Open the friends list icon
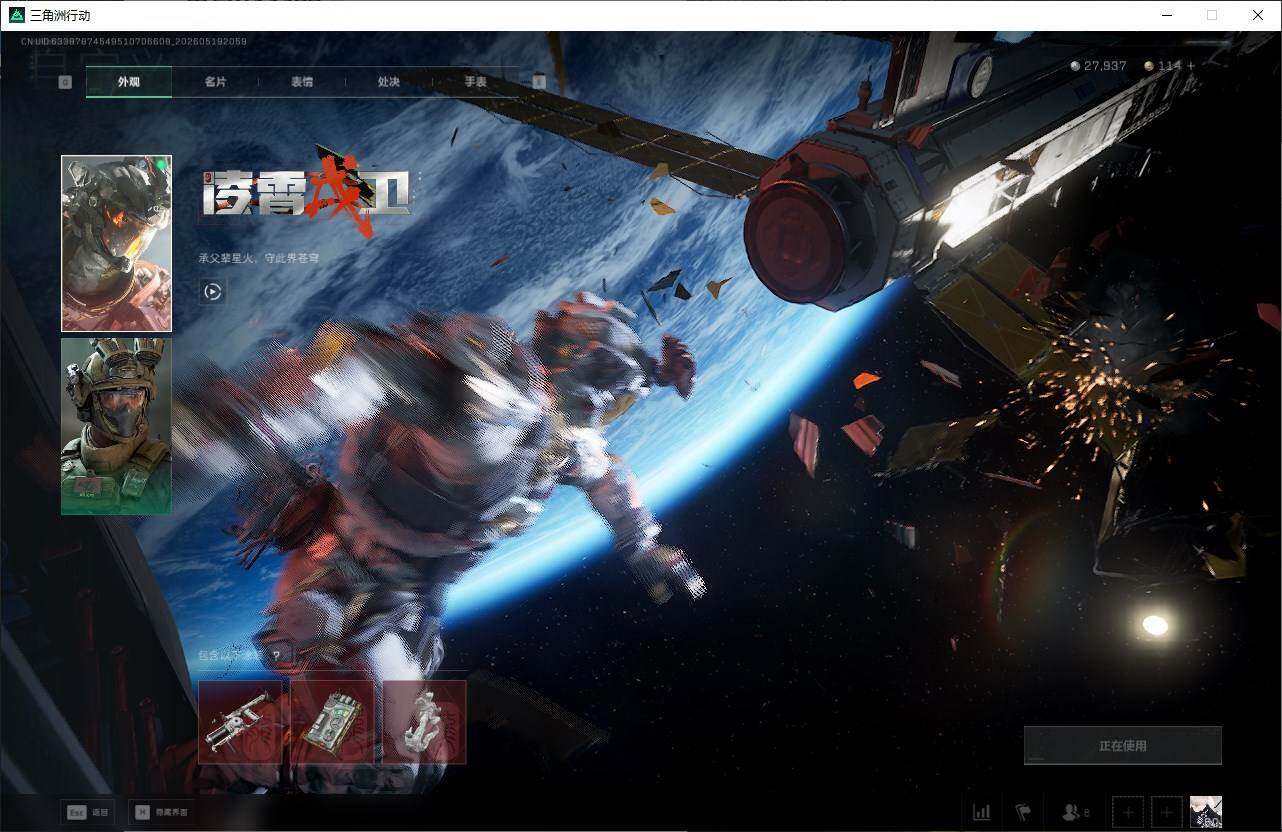Screen dimensions: 1282x832 pos(1075,812)
